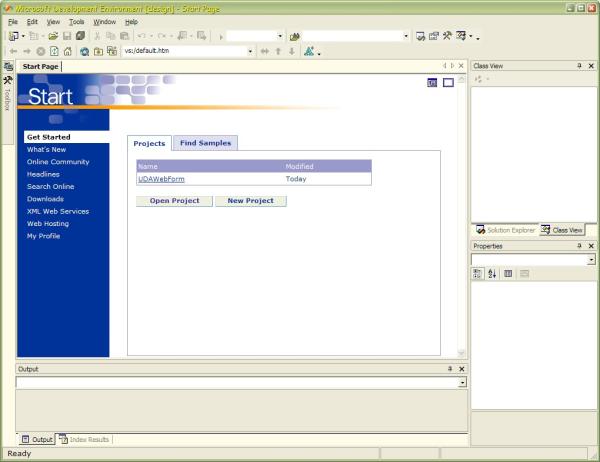Click the Add to Favorites icon
The width and height of the screenshot is (600, 462).
pos(112,51)
